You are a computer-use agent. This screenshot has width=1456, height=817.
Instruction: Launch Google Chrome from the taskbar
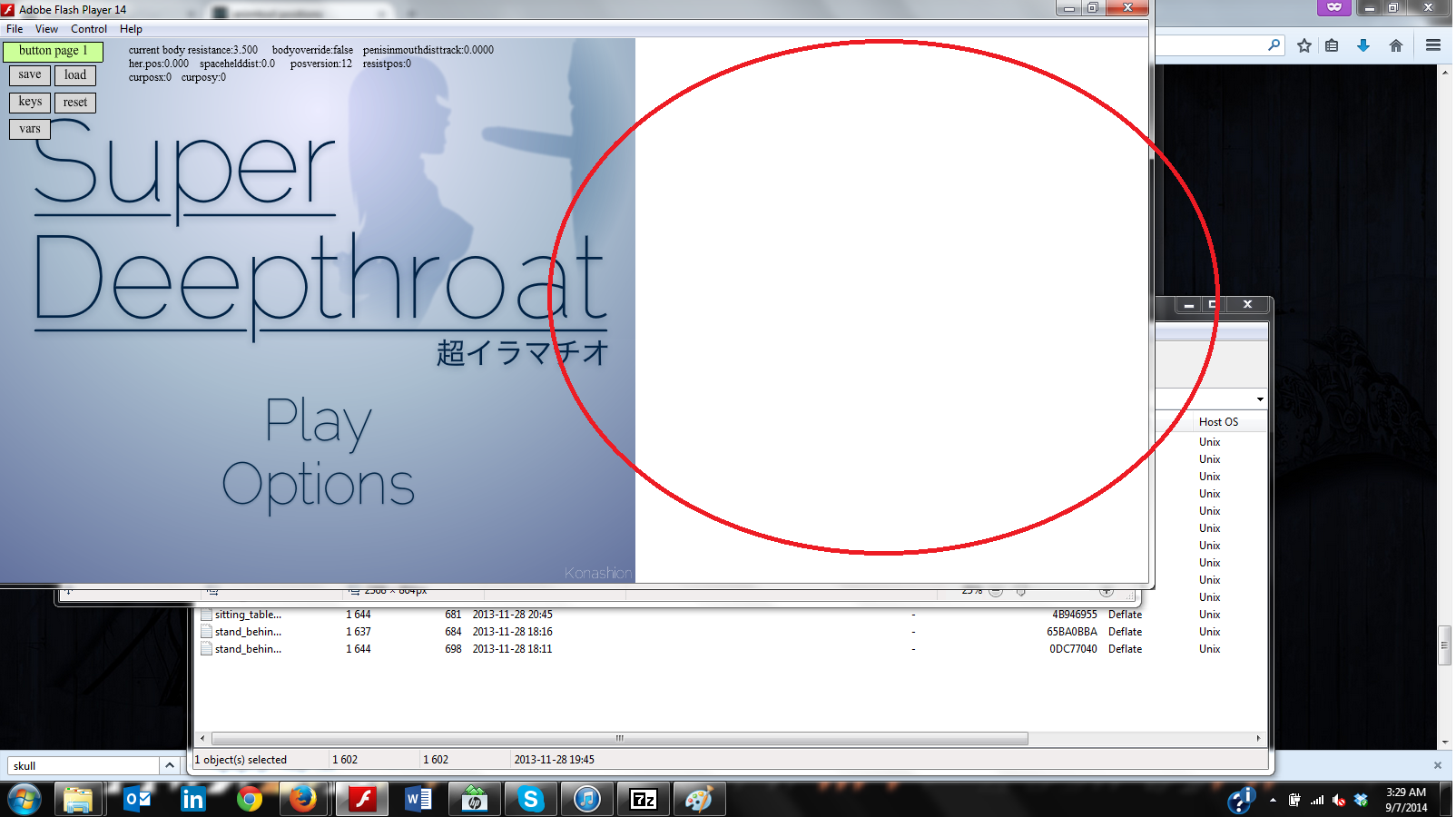click(x=249, y=799)
